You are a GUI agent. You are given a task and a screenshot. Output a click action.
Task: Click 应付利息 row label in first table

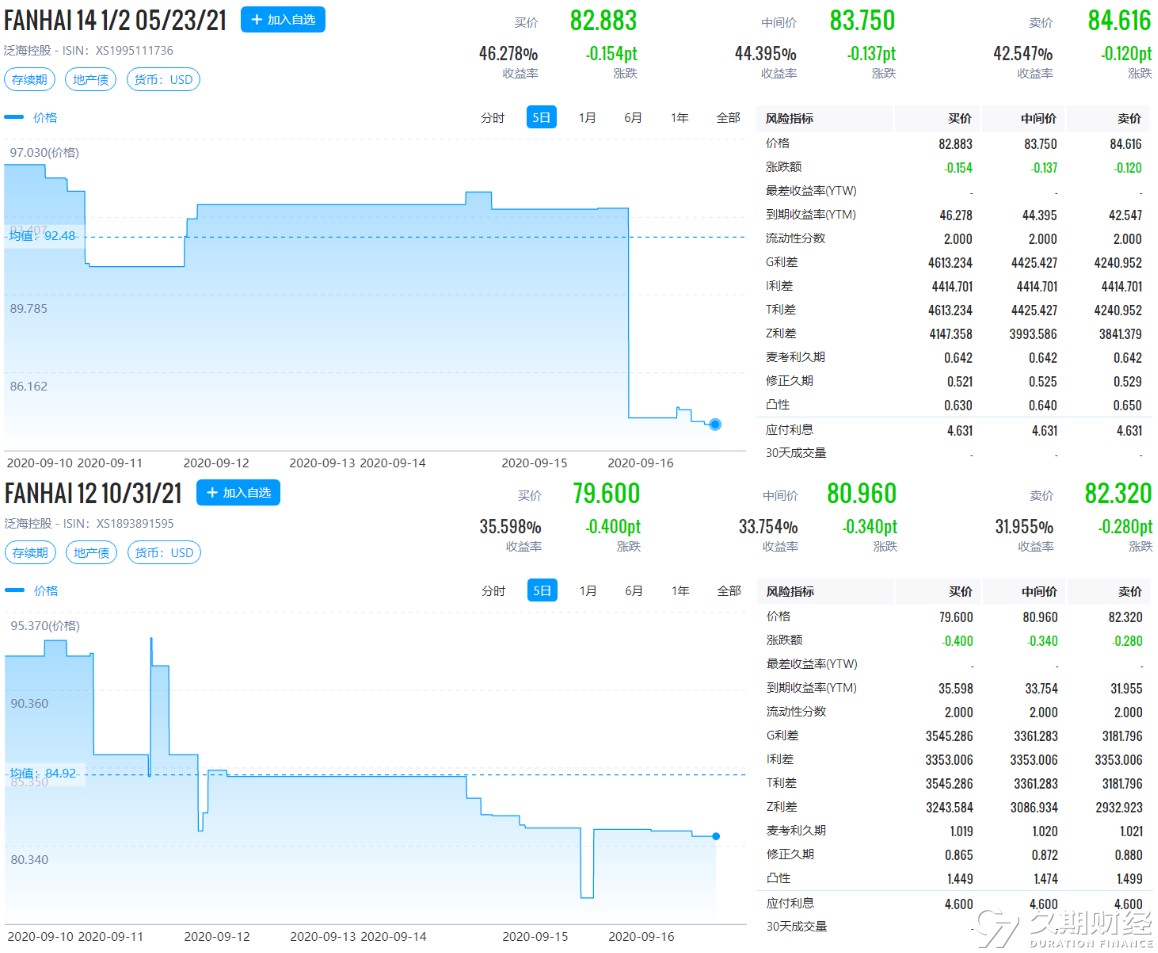click(789, 430)
